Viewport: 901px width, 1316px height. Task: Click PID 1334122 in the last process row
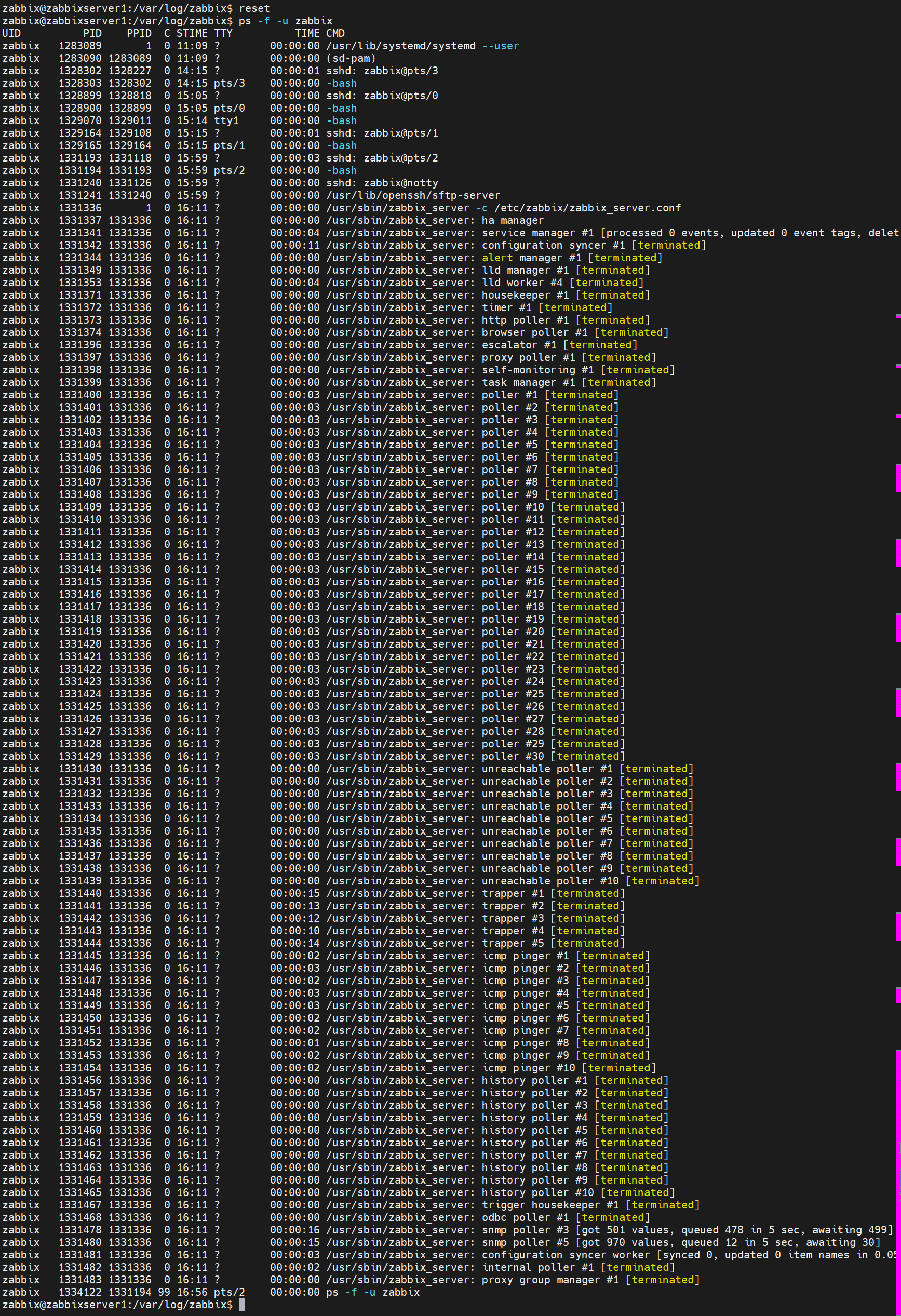[80, 1292]
